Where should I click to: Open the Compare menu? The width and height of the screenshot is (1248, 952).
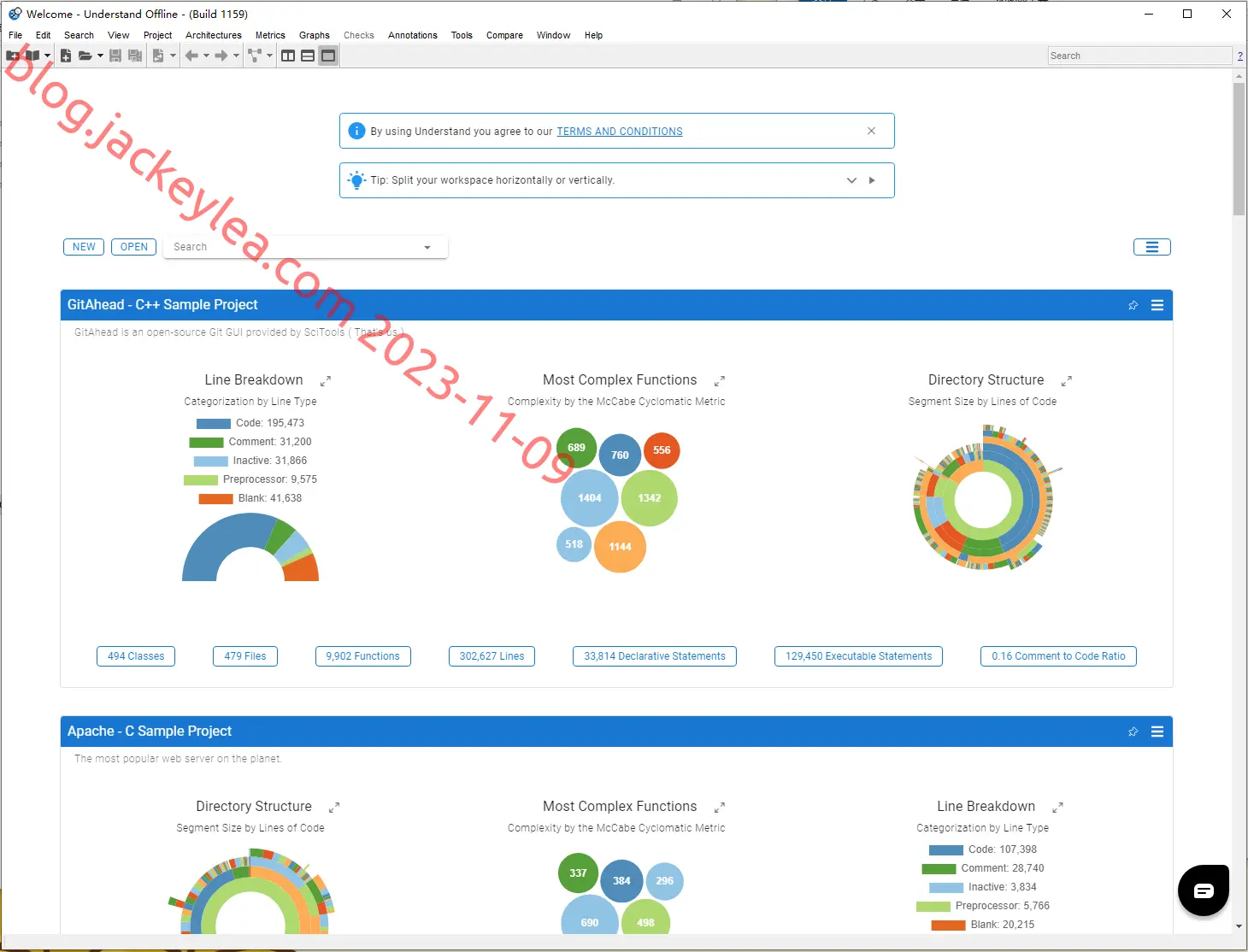504,35
